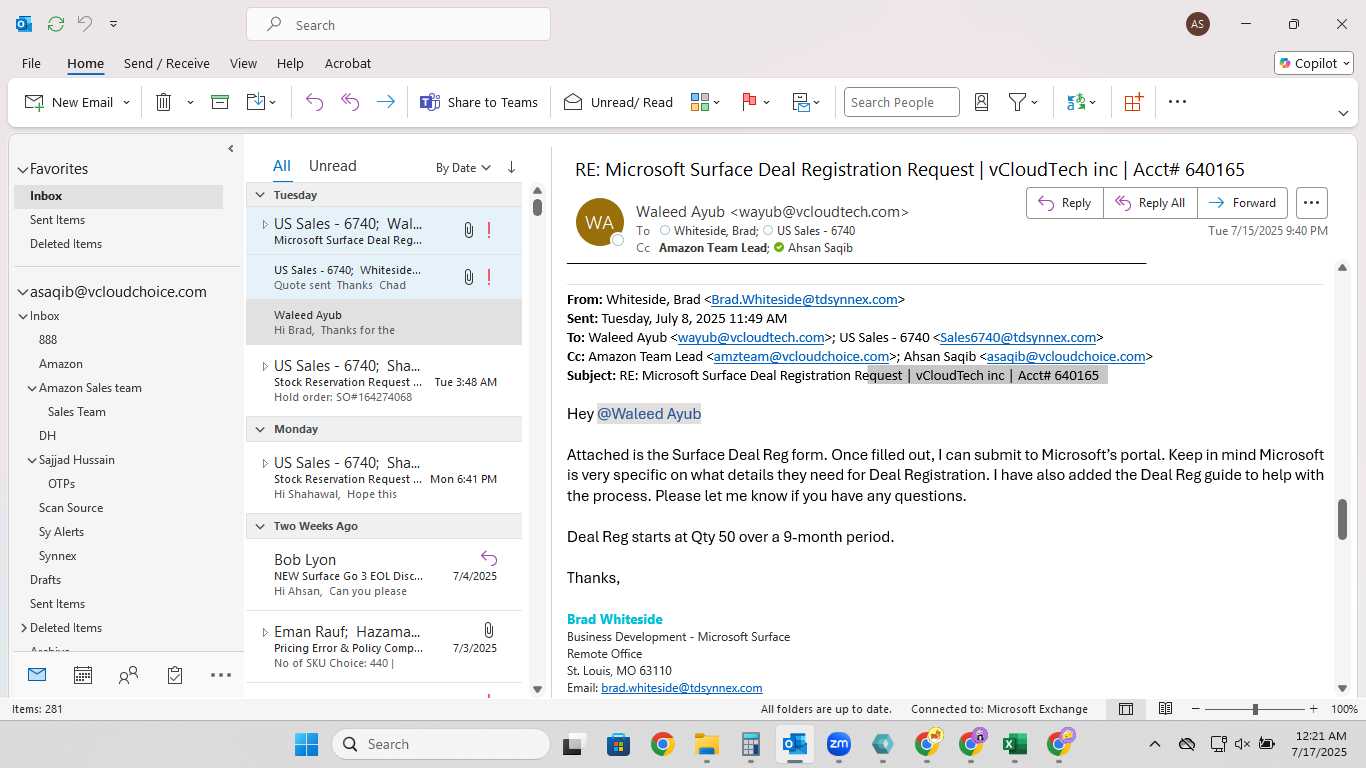Open the View tab
This screenshot has width=1366, height=768.
pyautogui.click(x=243, y=63)
